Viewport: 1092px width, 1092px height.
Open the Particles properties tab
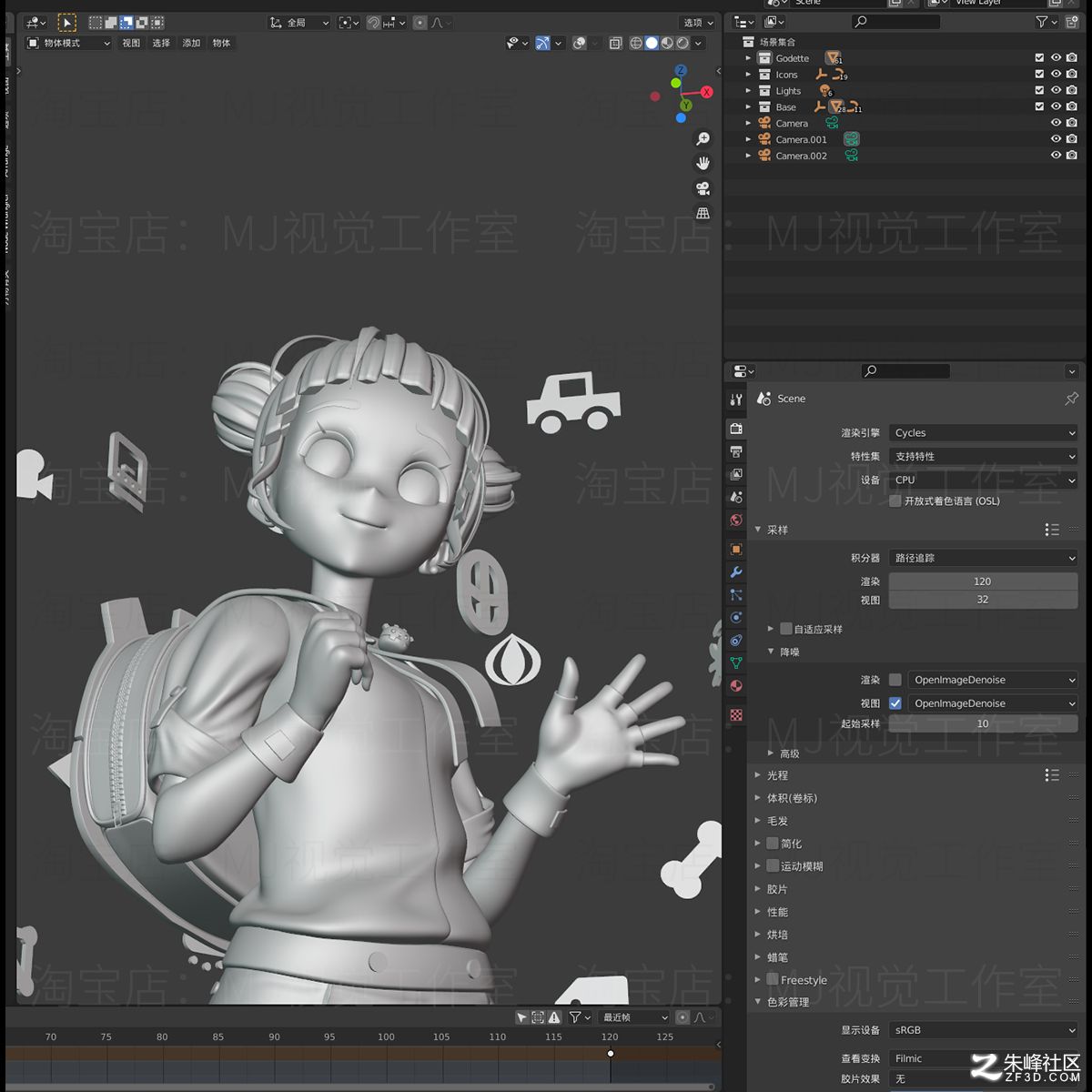click(736, 595)
